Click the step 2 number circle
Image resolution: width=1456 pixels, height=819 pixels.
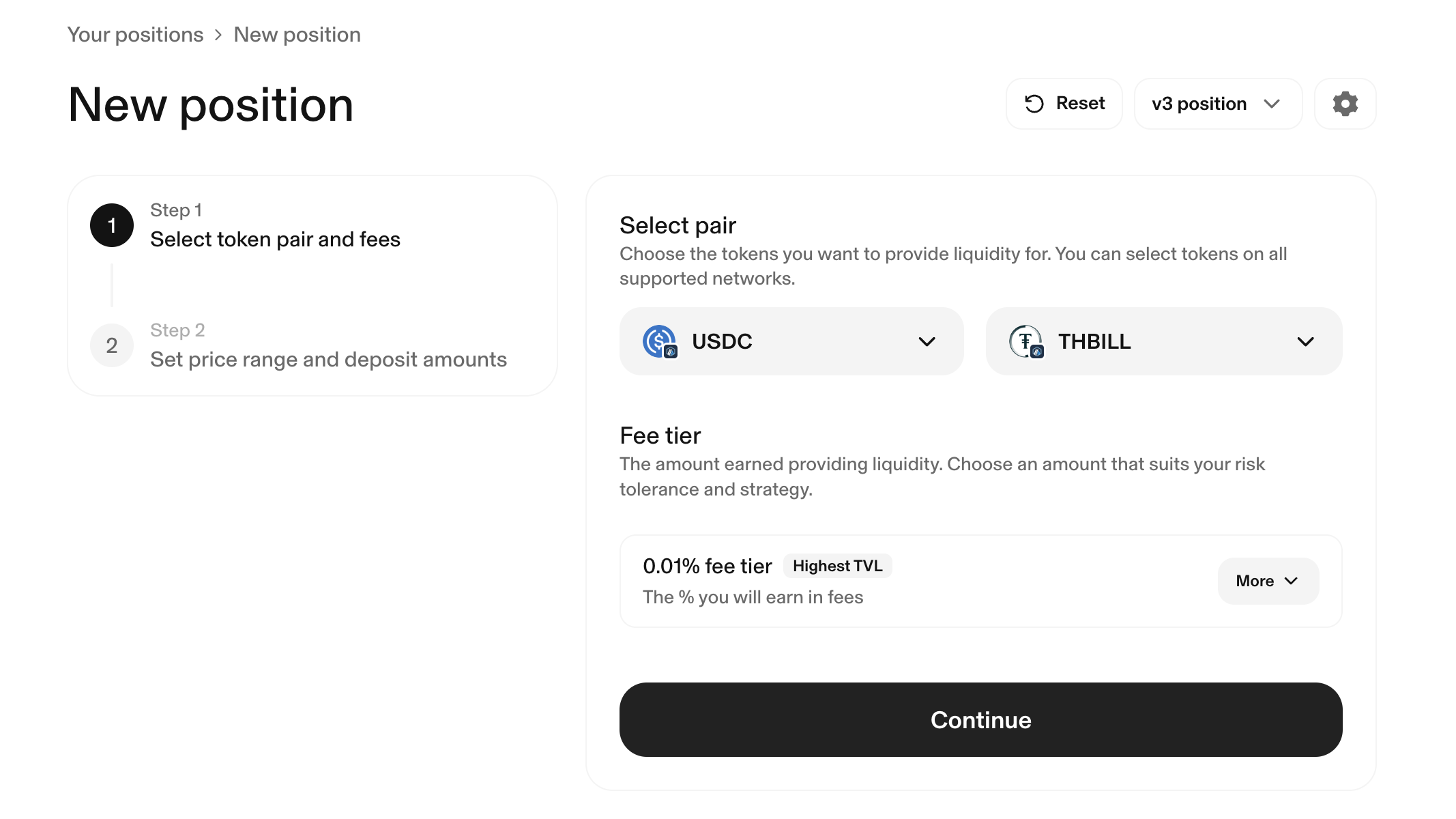112,345
